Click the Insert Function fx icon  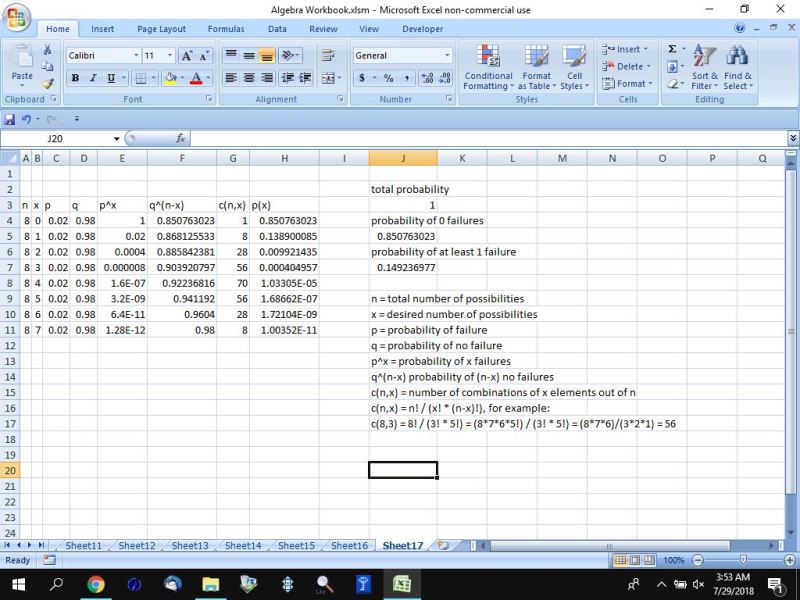(180, 138)
